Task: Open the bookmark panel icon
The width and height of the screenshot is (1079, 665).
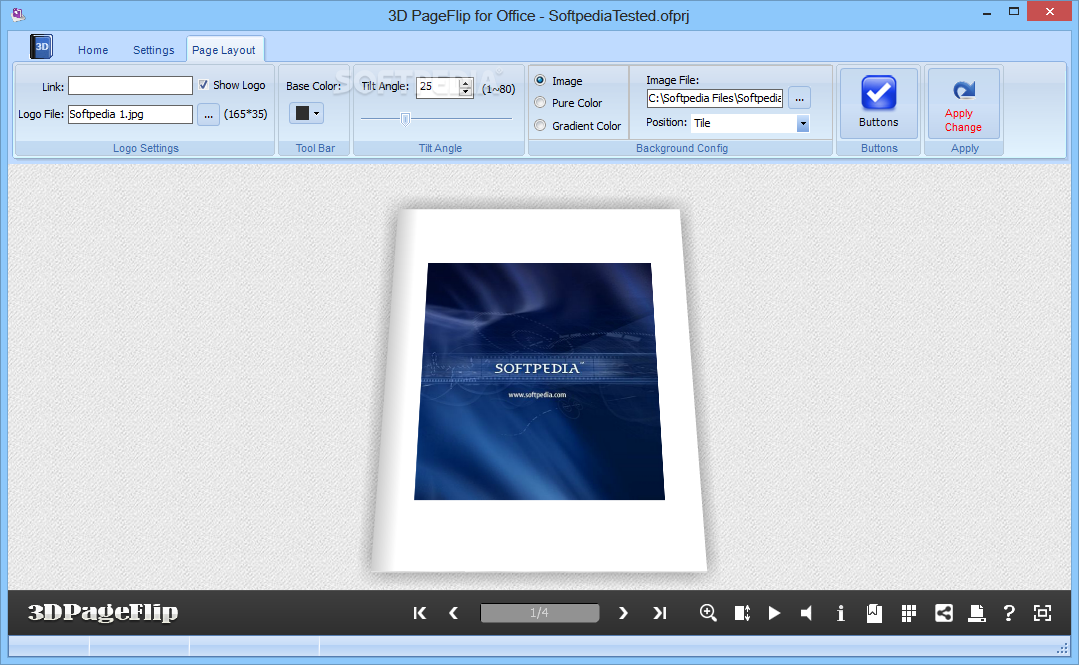Action: tap(874, 613)
